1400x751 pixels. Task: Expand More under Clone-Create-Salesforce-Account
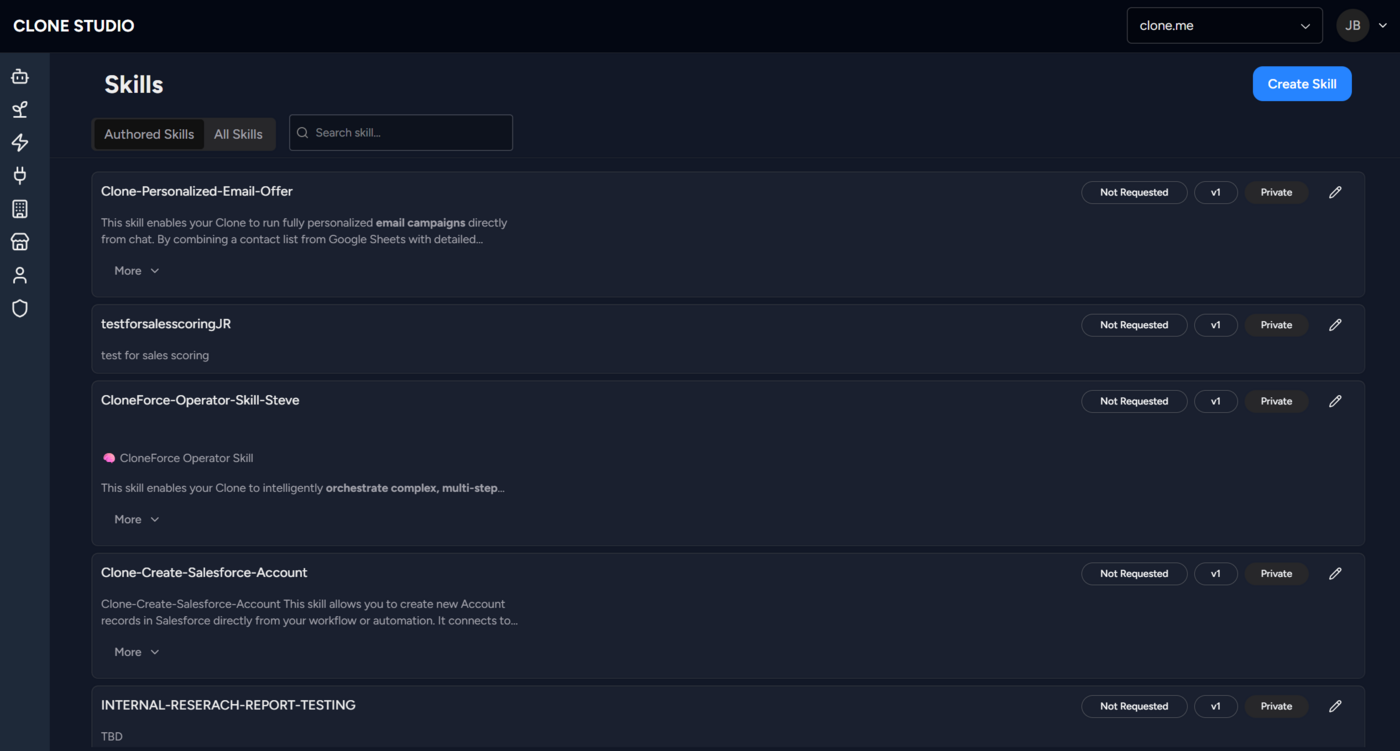point(137,652)
